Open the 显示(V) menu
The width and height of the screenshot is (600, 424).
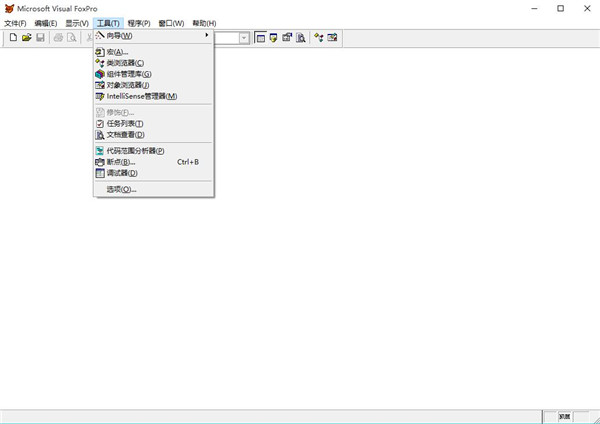click(77, 23)
